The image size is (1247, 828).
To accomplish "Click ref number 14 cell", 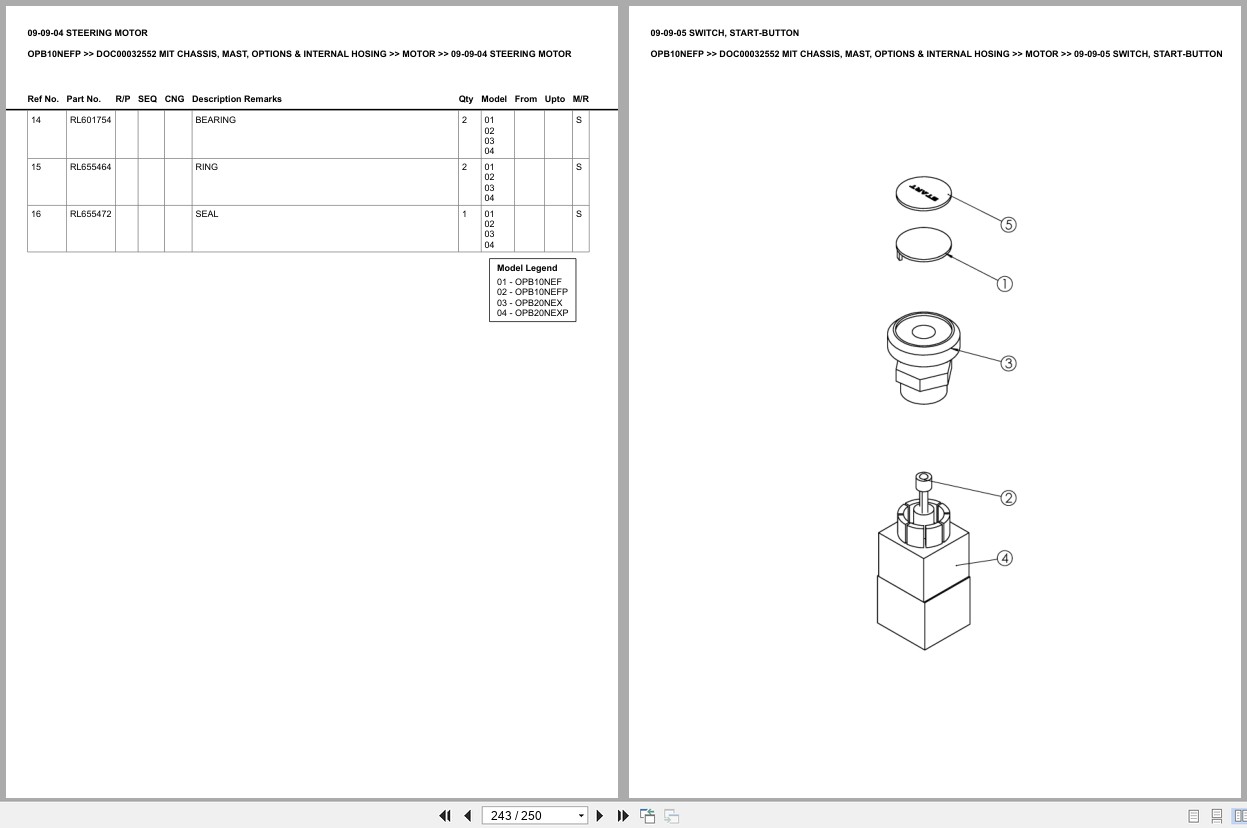I will click(x=47, y=135).
